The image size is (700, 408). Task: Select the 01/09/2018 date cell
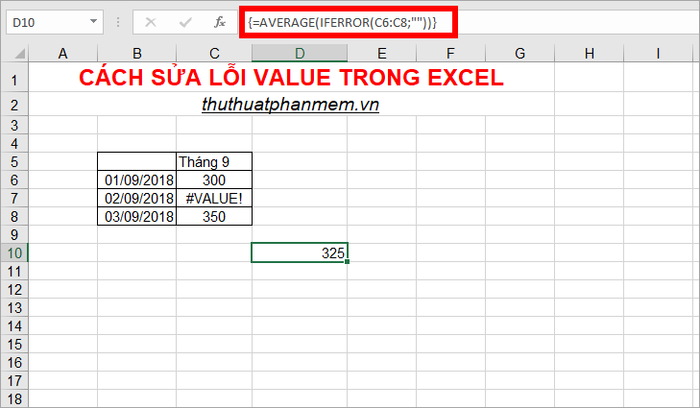click(137, 180)
